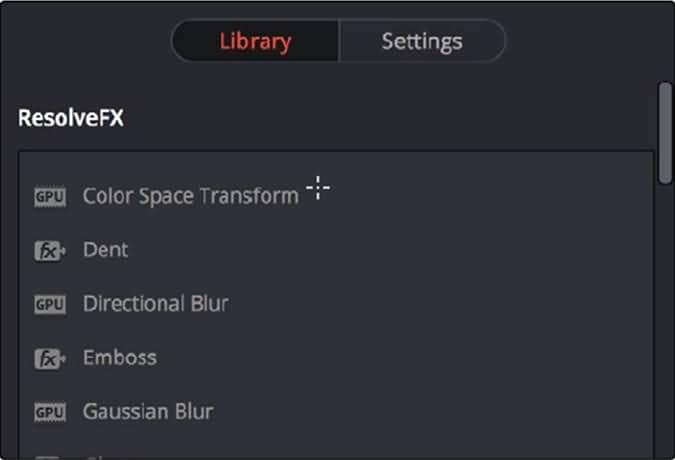Click the GPU icon beside Gaussian Blur
Screen dimensions: 675x460
coord(49,412)
